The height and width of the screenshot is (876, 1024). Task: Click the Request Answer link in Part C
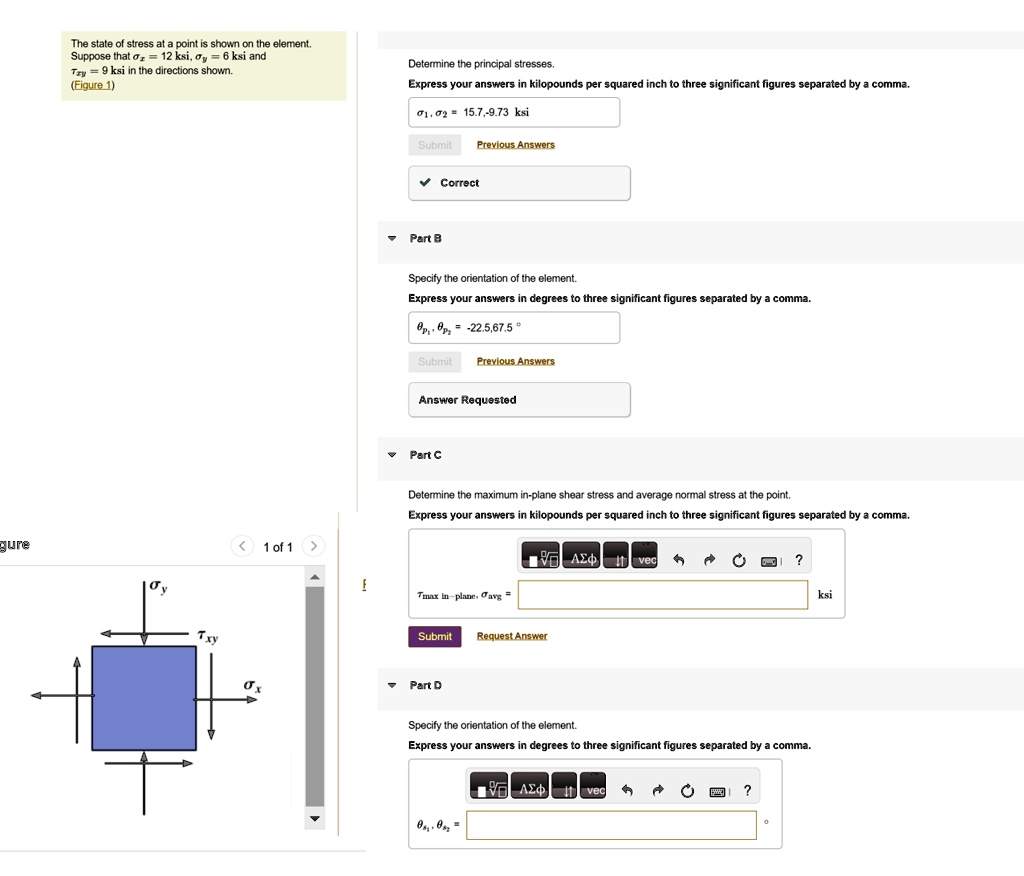click(x=511, y=635)
